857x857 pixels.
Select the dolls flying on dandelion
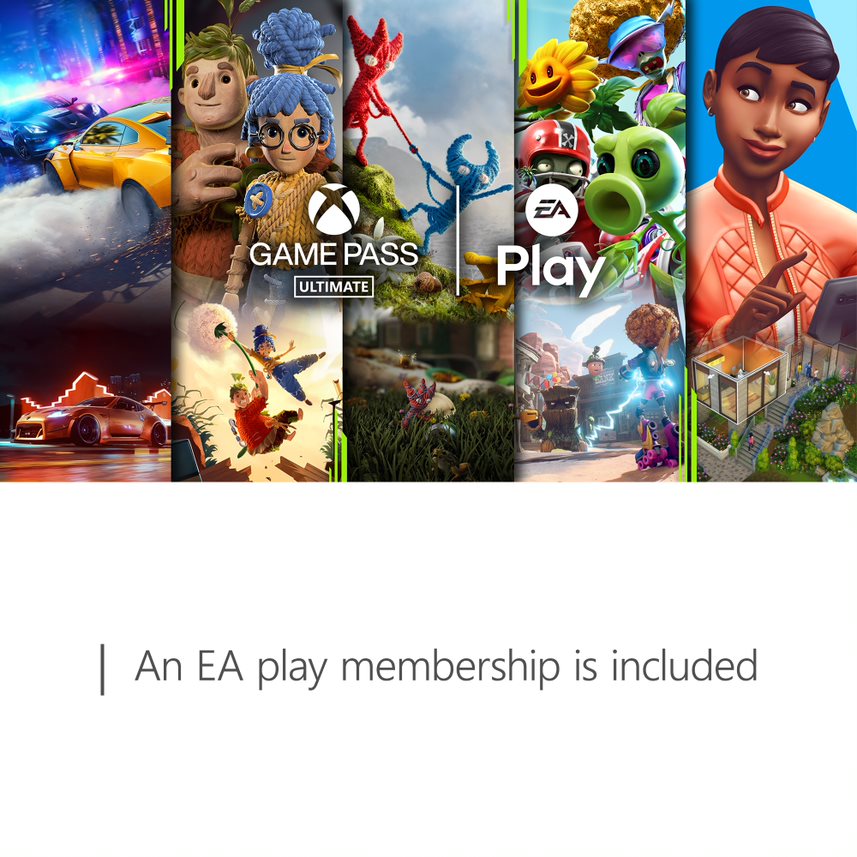coord(257,383)
